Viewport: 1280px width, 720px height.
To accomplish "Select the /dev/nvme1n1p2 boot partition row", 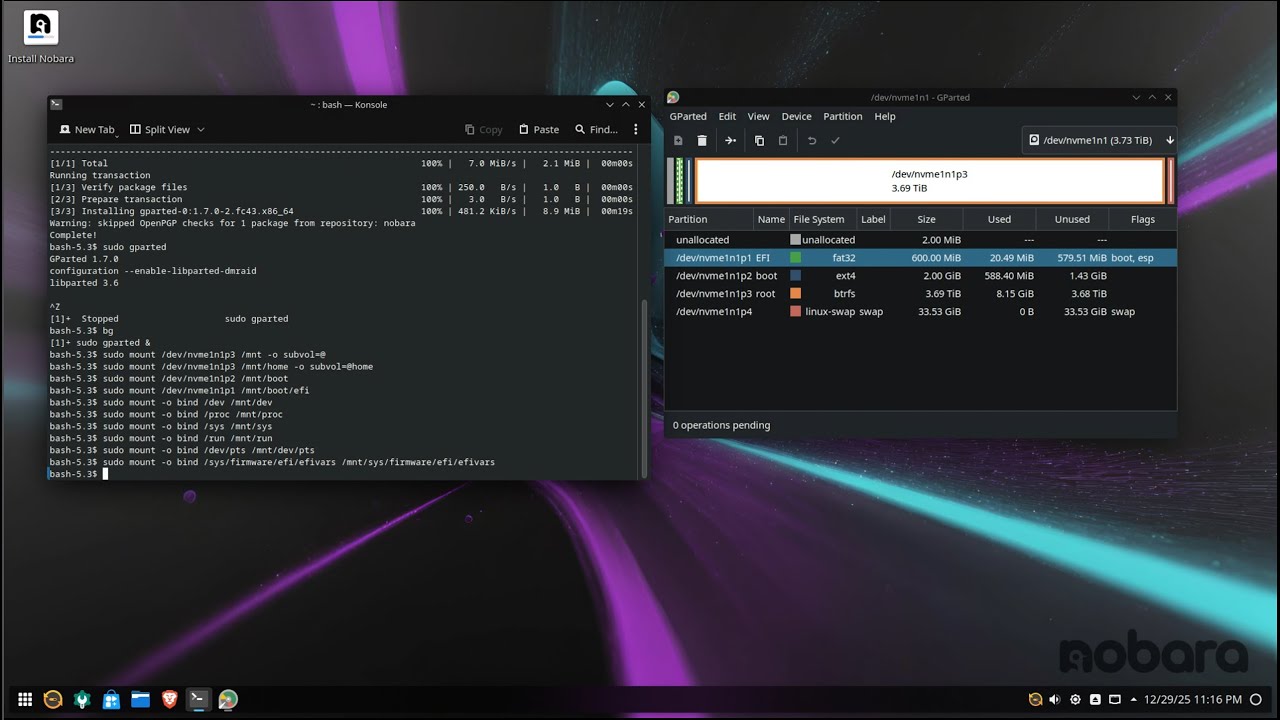I will pyautogui.click(x=920, y=276).
